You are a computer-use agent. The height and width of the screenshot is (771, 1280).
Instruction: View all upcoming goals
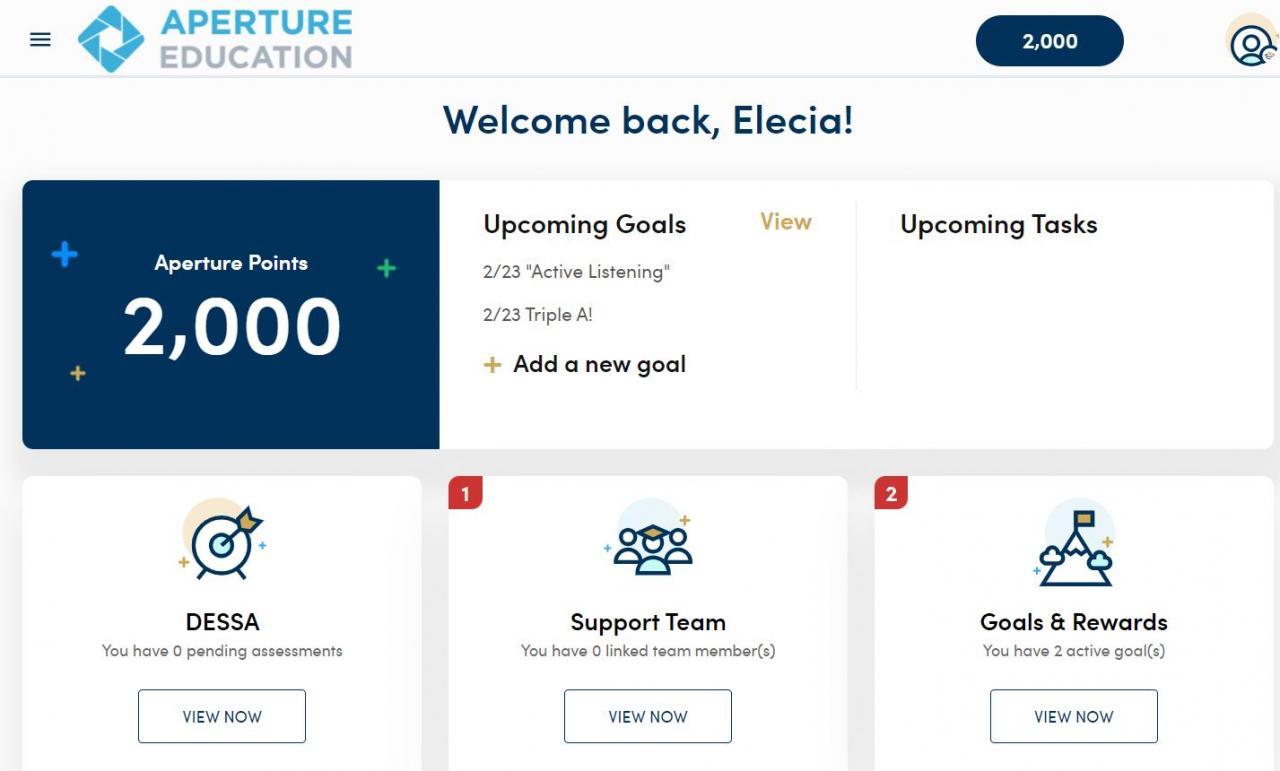pos(785,222)
